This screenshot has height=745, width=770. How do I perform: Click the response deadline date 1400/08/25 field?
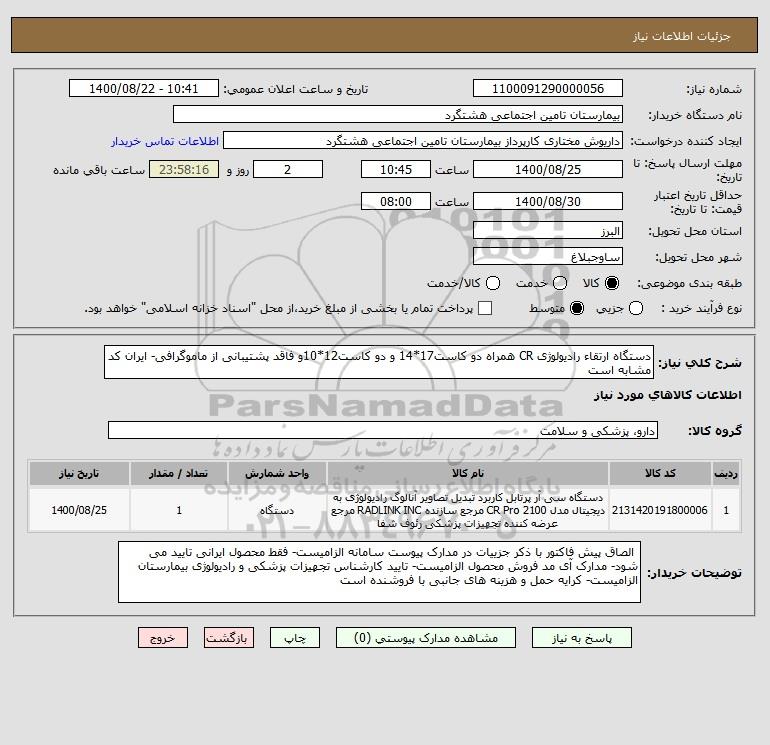[548, 169]
